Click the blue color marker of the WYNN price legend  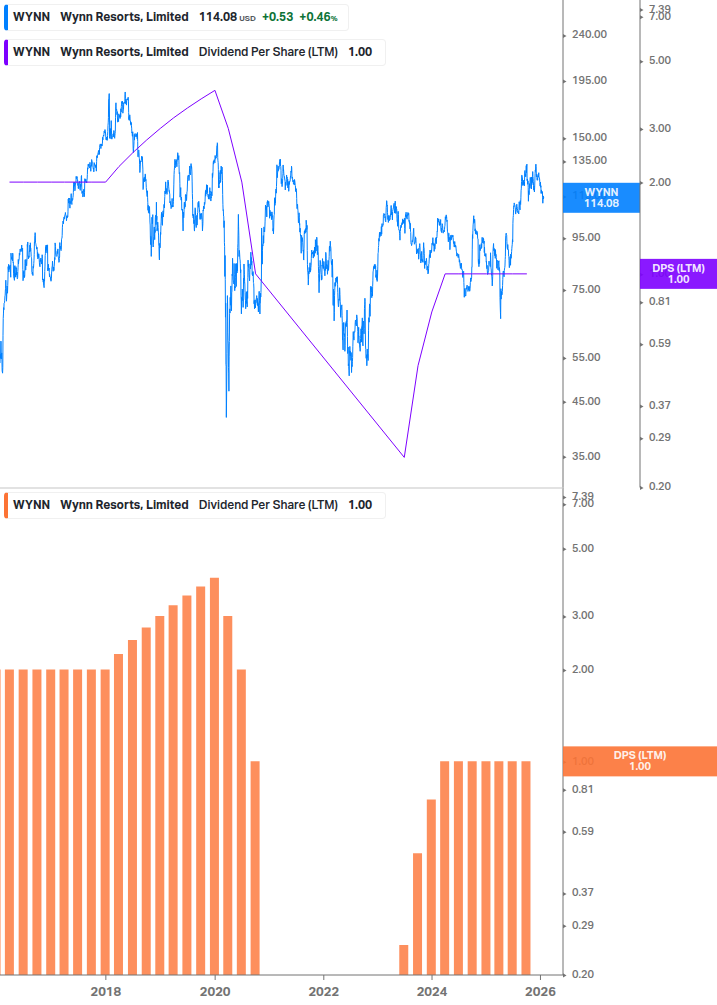tap(6, 17)
